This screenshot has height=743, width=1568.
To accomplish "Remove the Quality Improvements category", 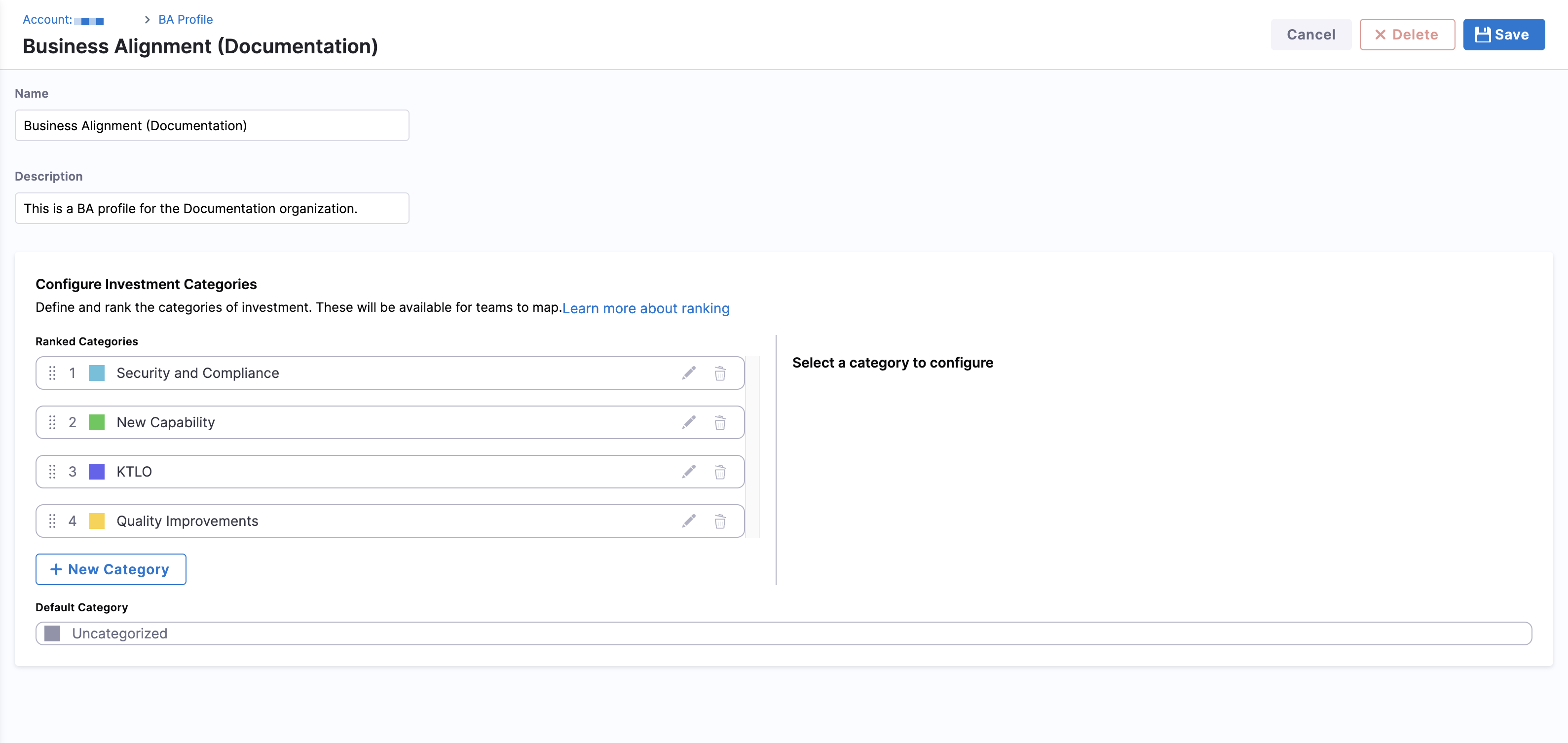I will [x=719, y=521].
